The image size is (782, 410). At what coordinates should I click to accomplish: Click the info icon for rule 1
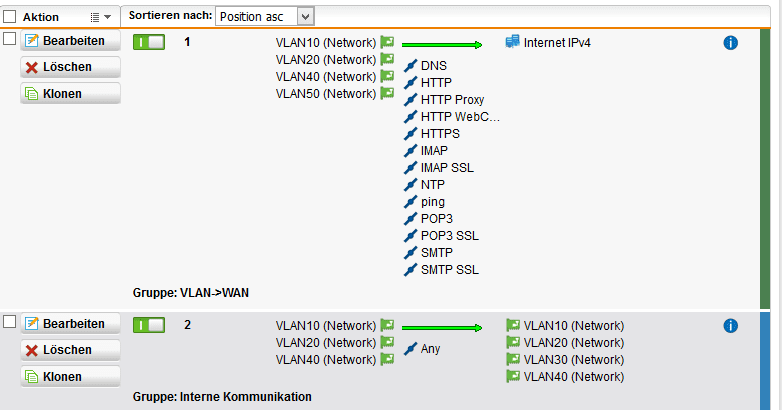[730, 43]
